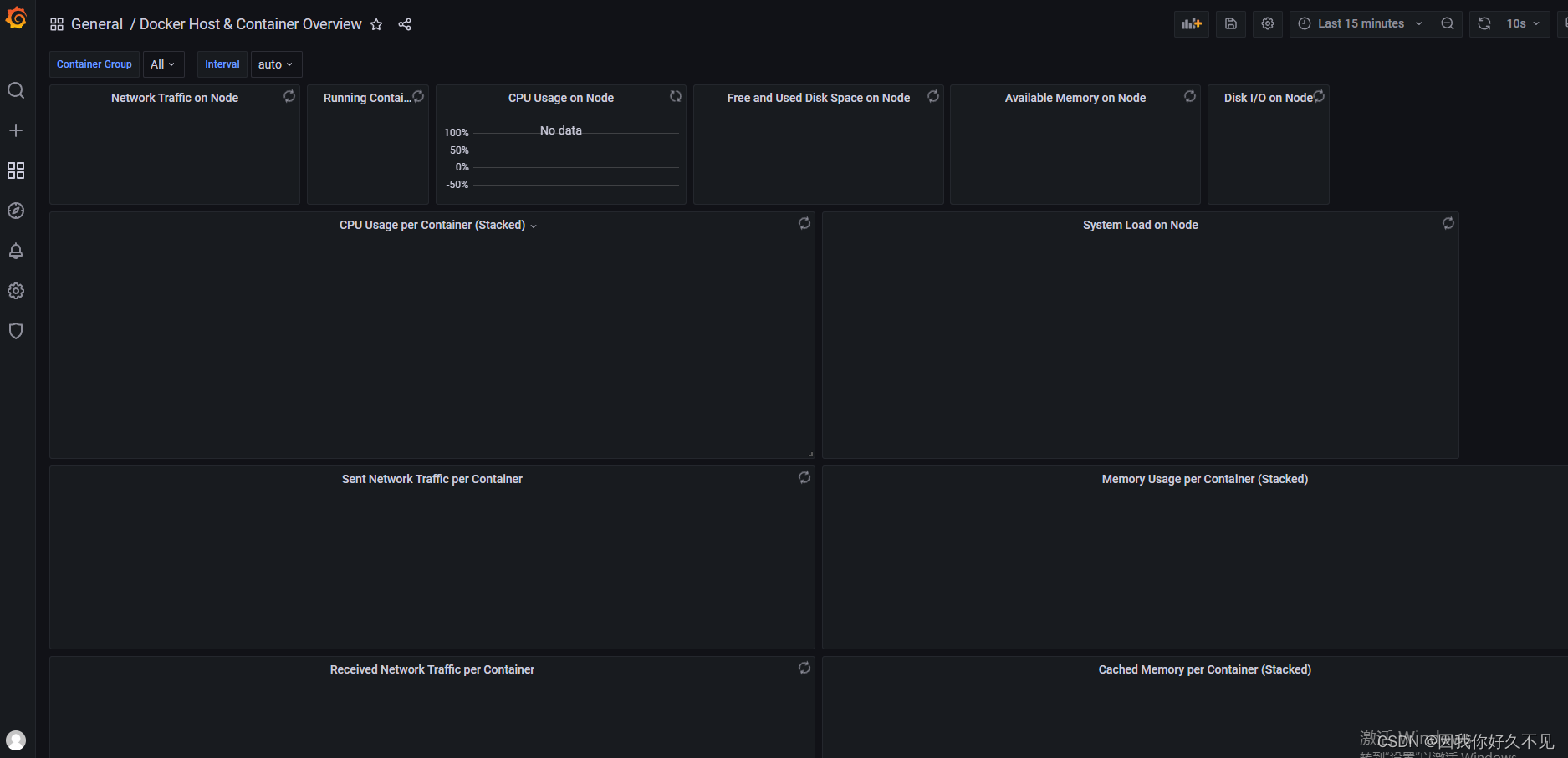1568x758 pixels.
Task: Open the Interval dropdown showing auto
Action: [276, 64]
